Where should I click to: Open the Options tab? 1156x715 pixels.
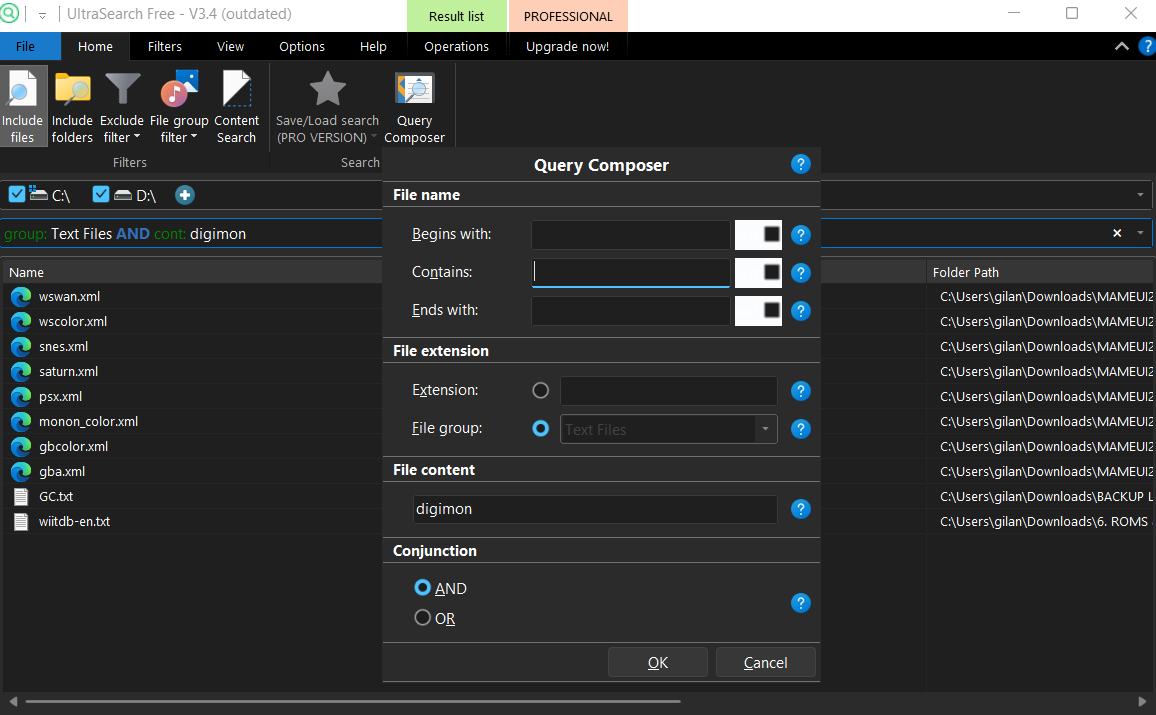coord(302,46)
